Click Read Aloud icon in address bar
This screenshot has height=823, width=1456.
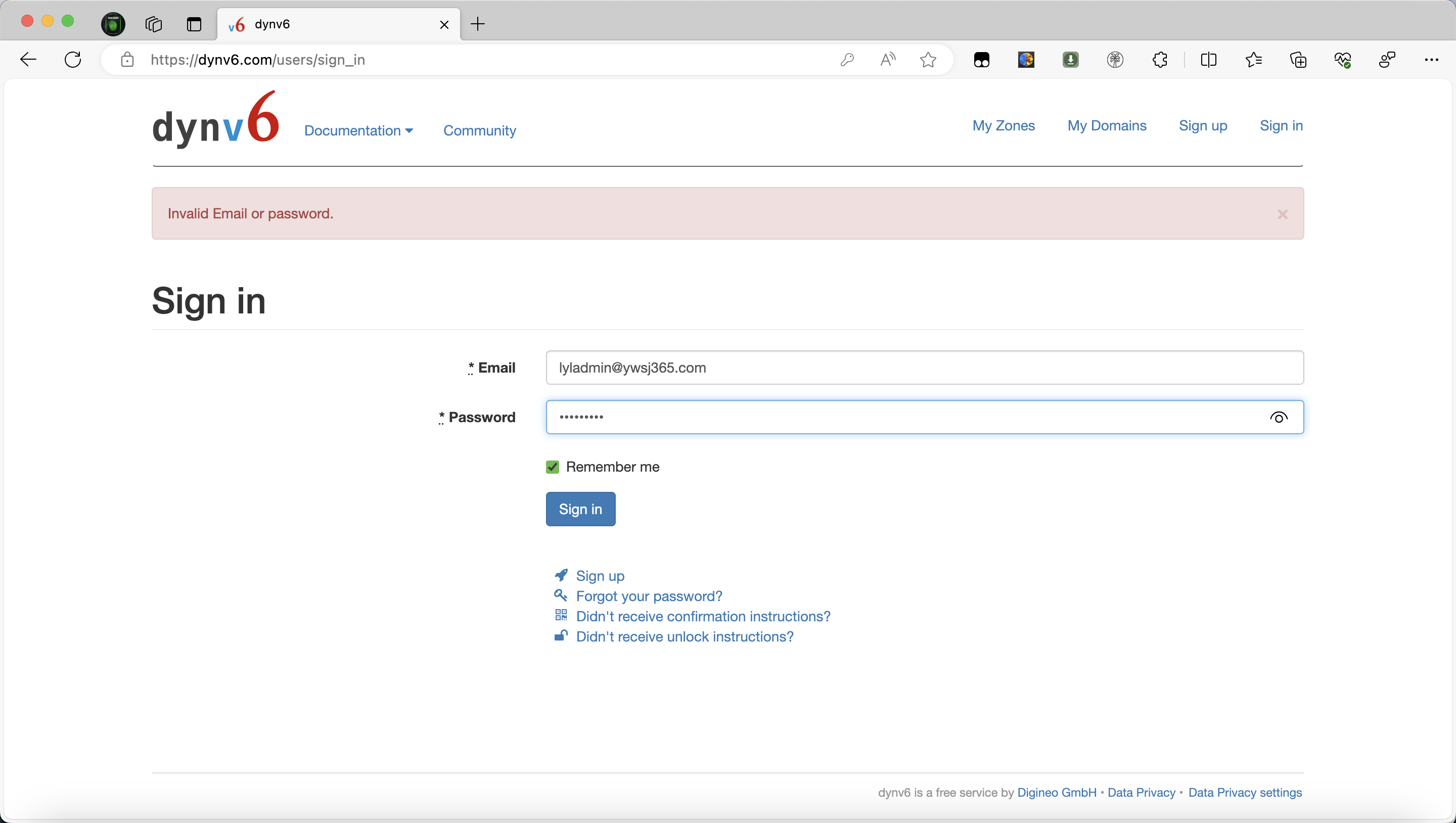(x=887, y=59)
